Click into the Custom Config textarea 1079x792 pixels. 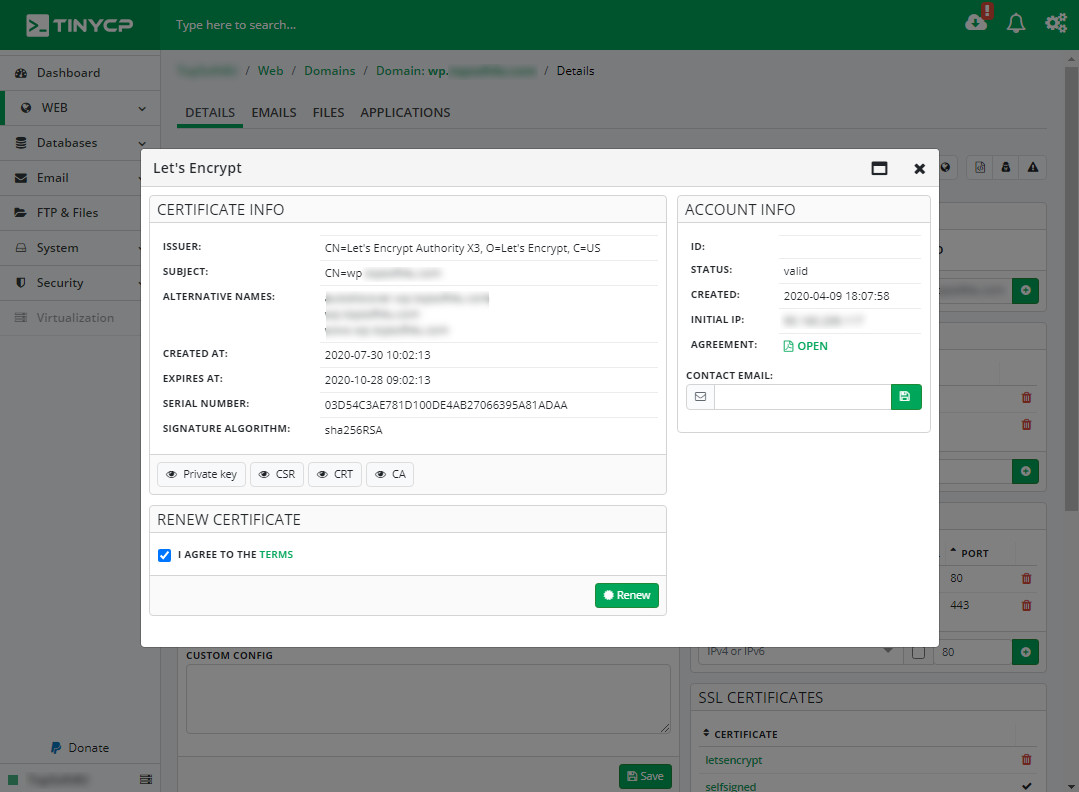tap(428, 699)
